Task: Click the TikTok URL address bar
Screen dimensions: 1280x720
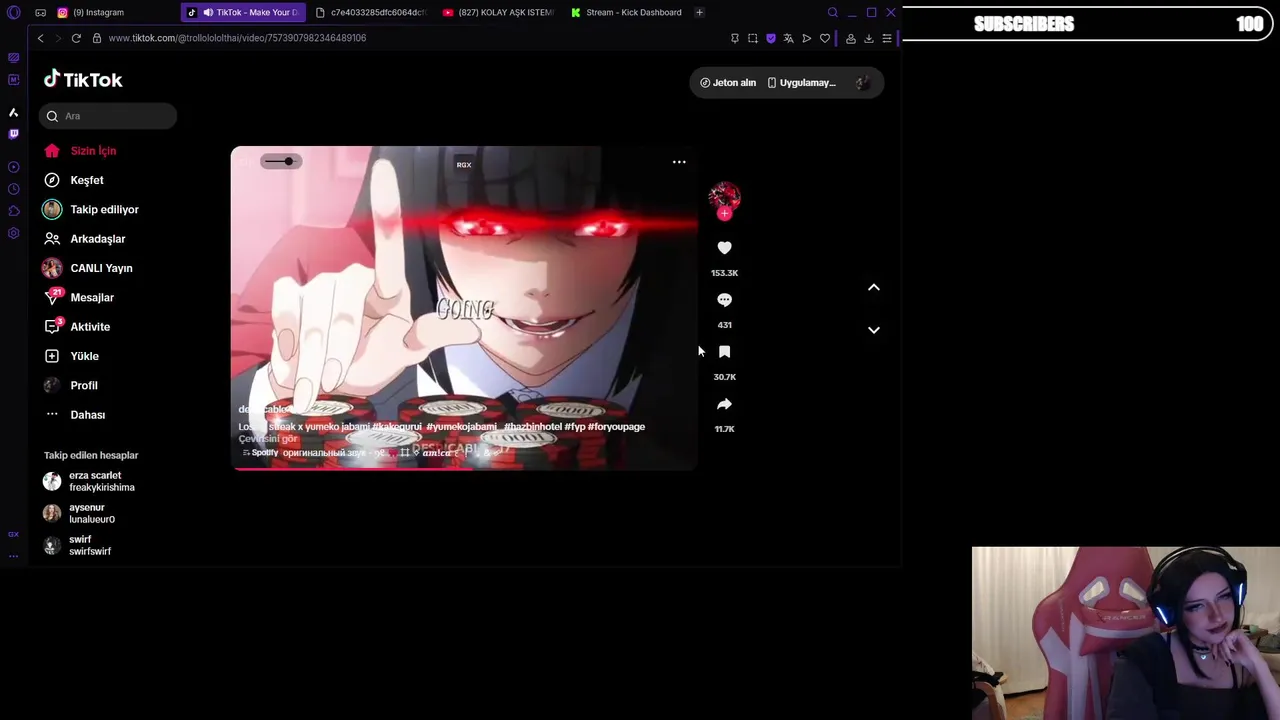Action: coord(237,38)
